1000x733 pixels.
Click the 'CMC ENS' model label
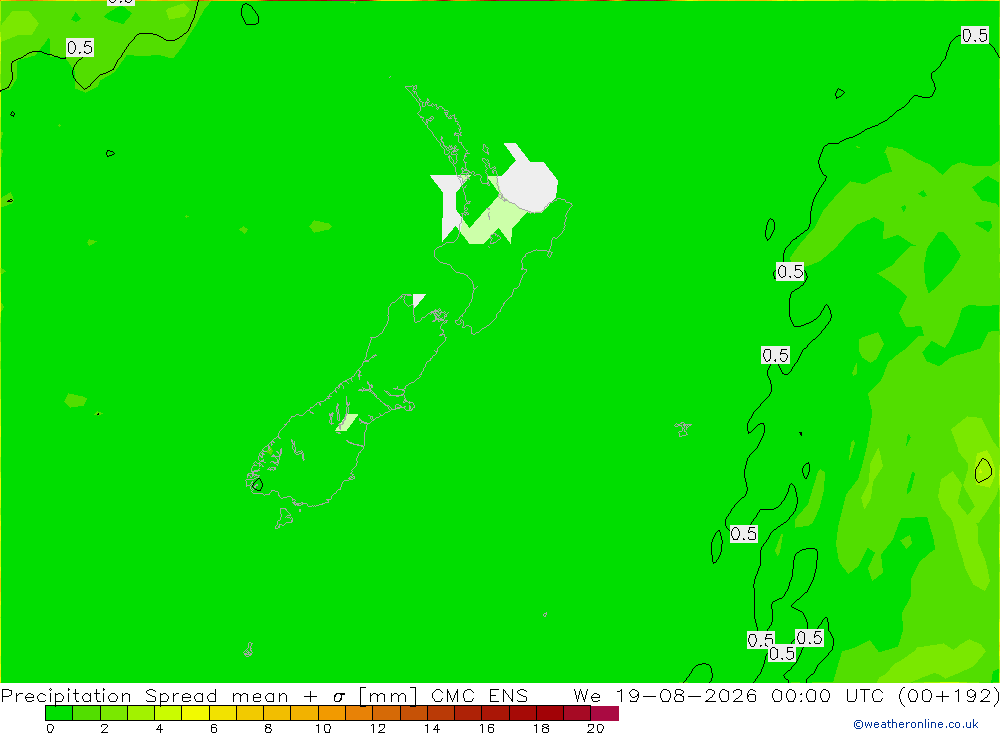pos(480,695)
